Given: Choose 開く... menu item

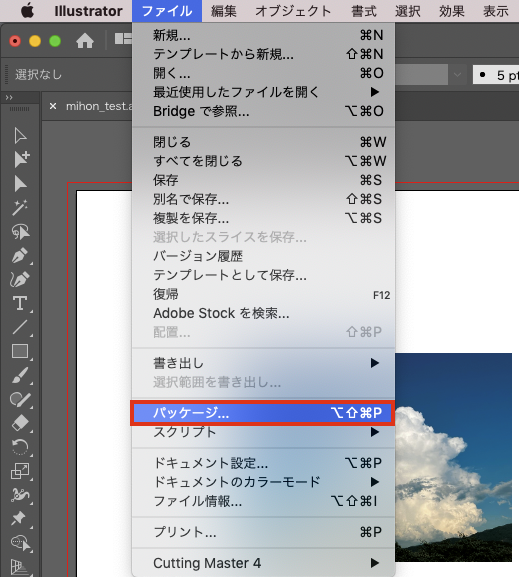Looking at the screenshot, I should pos(263,73).
